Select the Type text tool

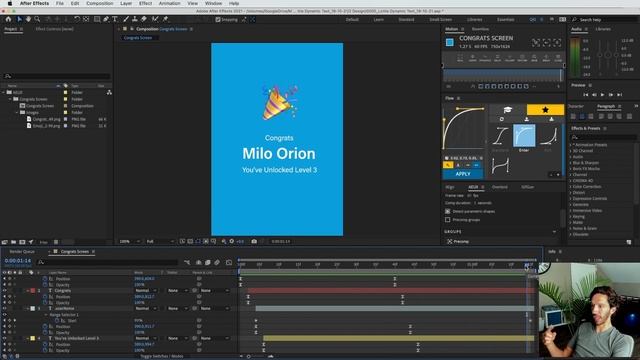pyautogui.click(x=115, y=19)
